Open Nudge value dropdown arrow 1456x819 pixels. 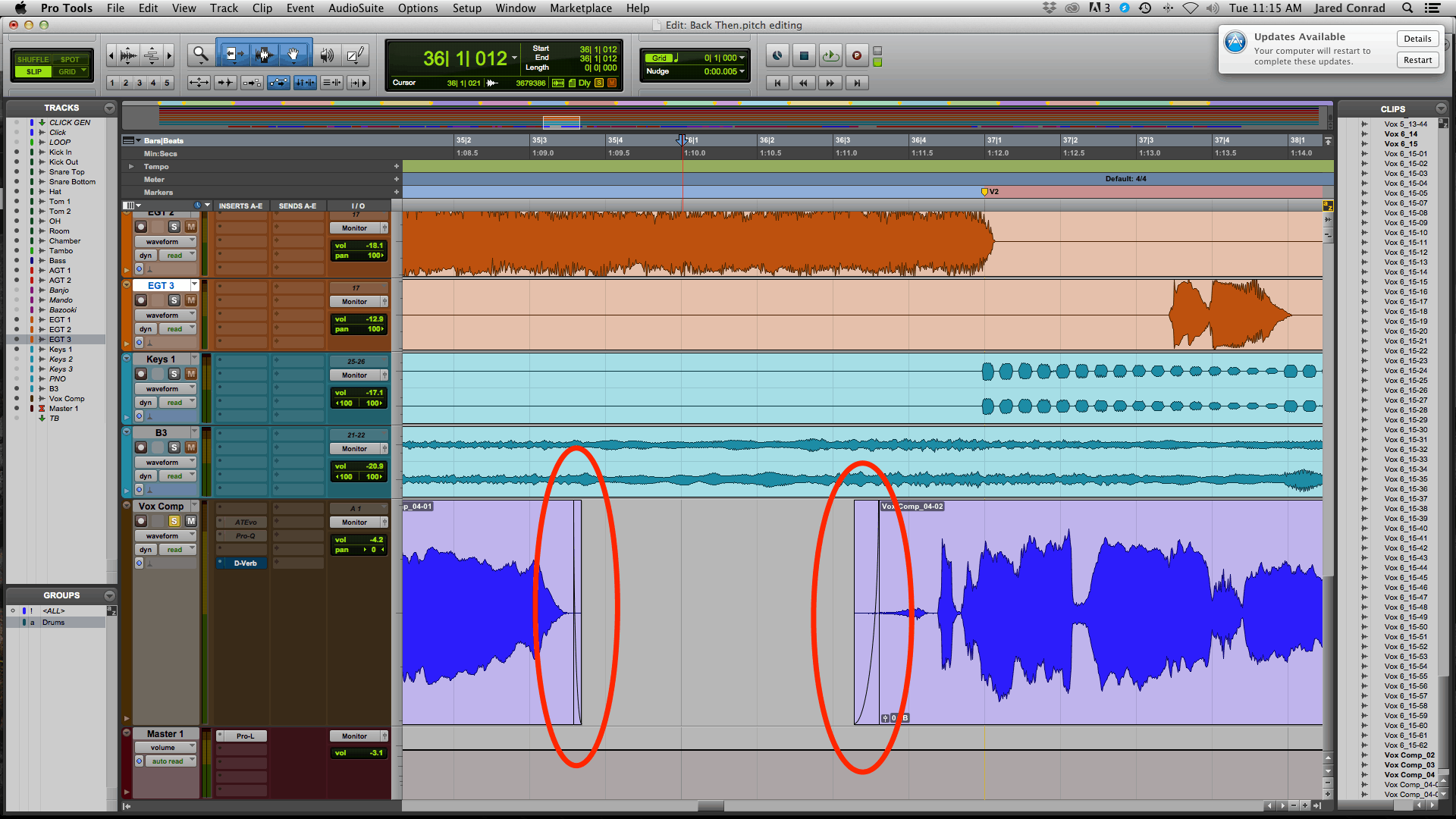click(x=742, y=71)
